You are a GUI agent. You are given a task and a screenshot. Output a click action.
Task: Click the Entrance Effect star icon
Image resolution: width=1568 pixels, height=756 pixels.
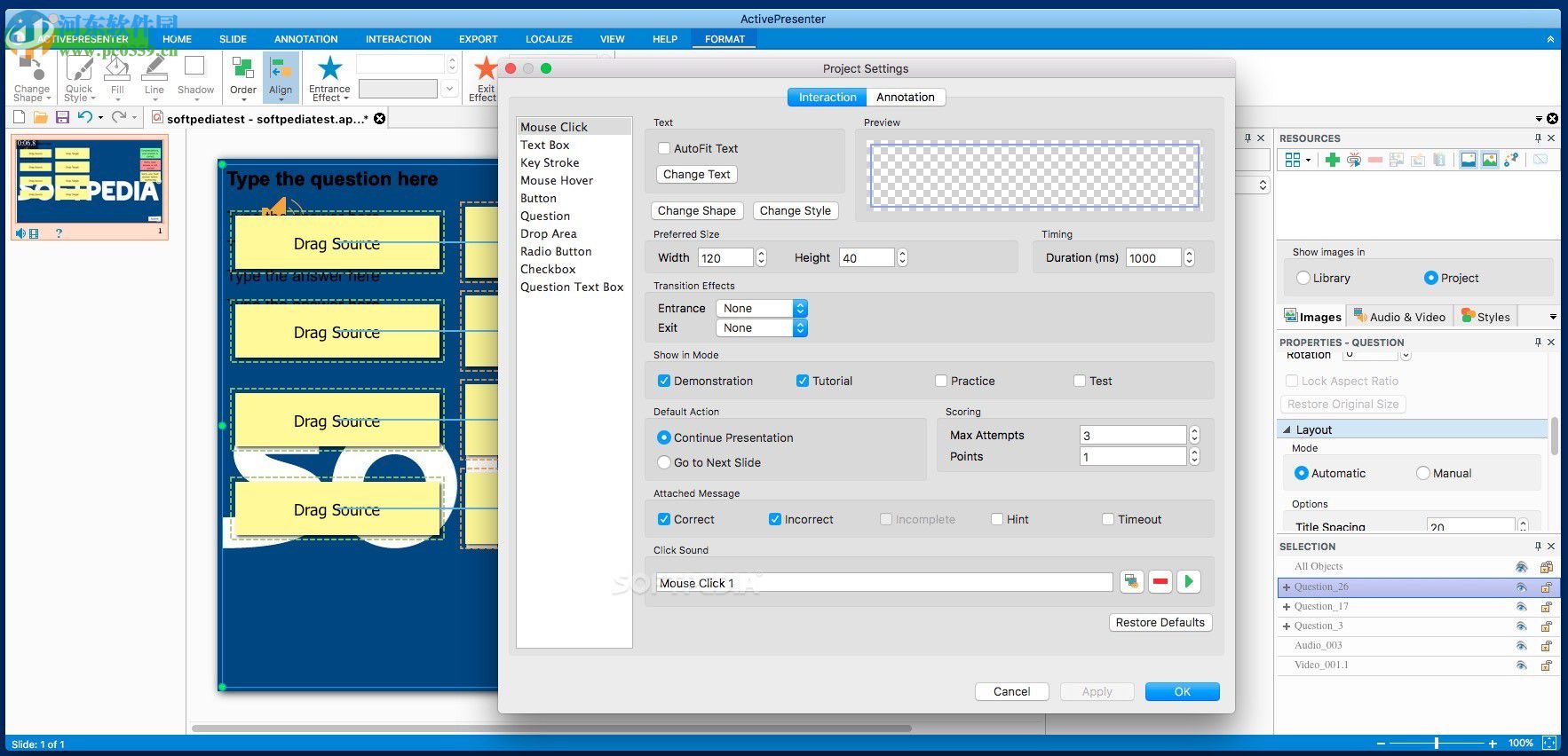point(329,67)
